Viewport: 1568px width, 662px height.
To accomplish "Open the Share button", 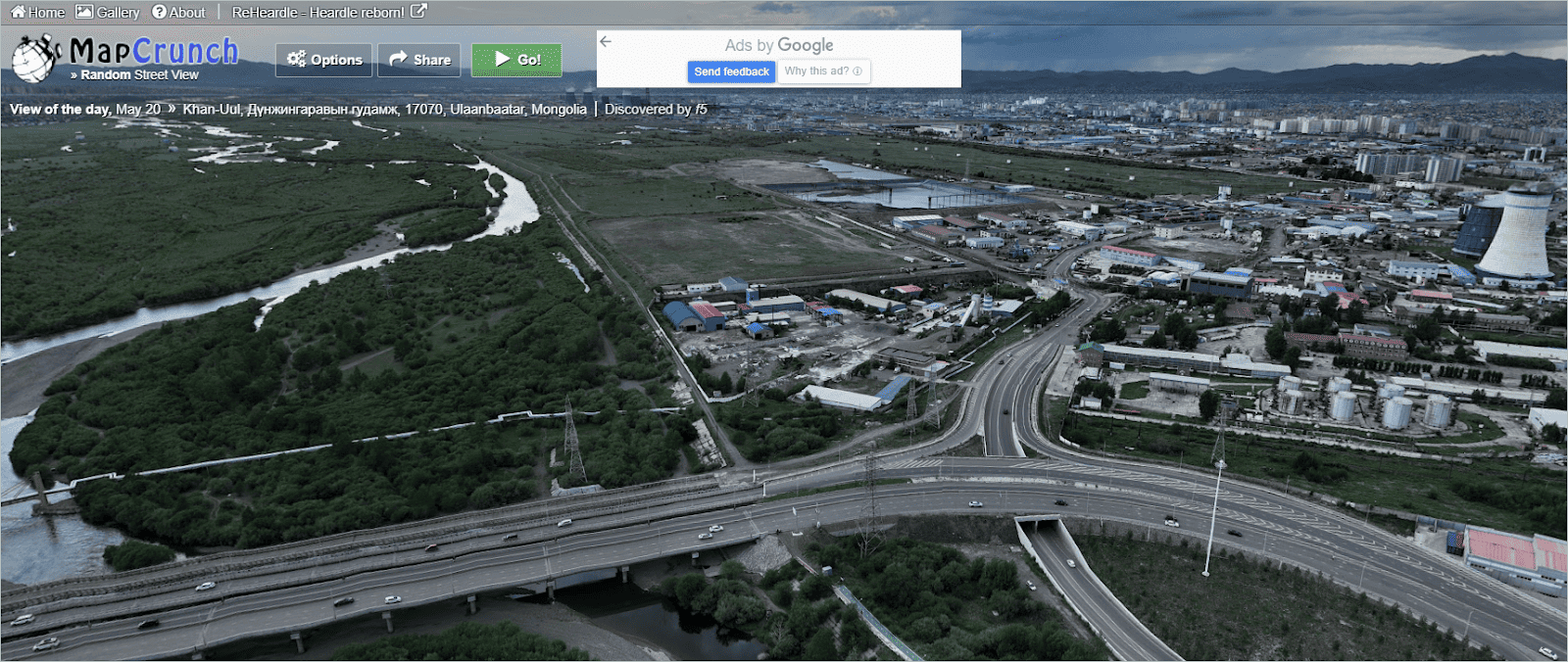I will click(x=419, y=60).
